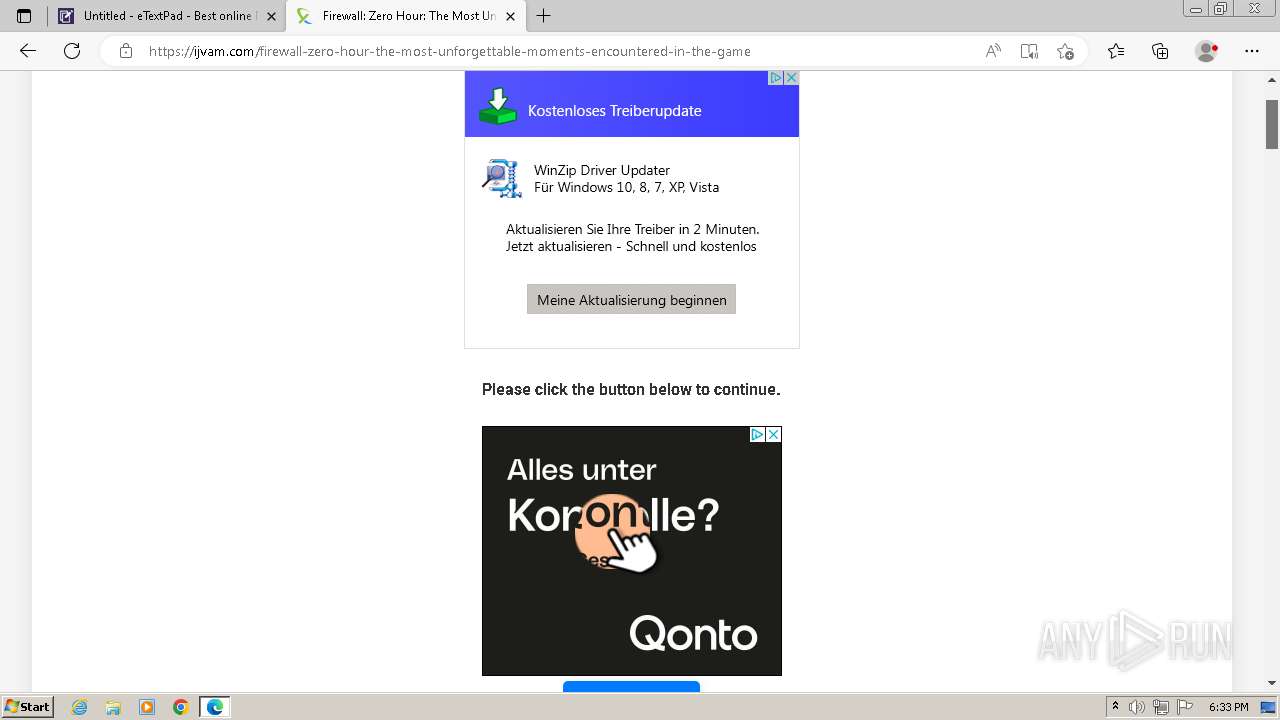This screenshot has width=1280, height=720.
Task: Open volume control in system tray
Action: point(1137,707)
